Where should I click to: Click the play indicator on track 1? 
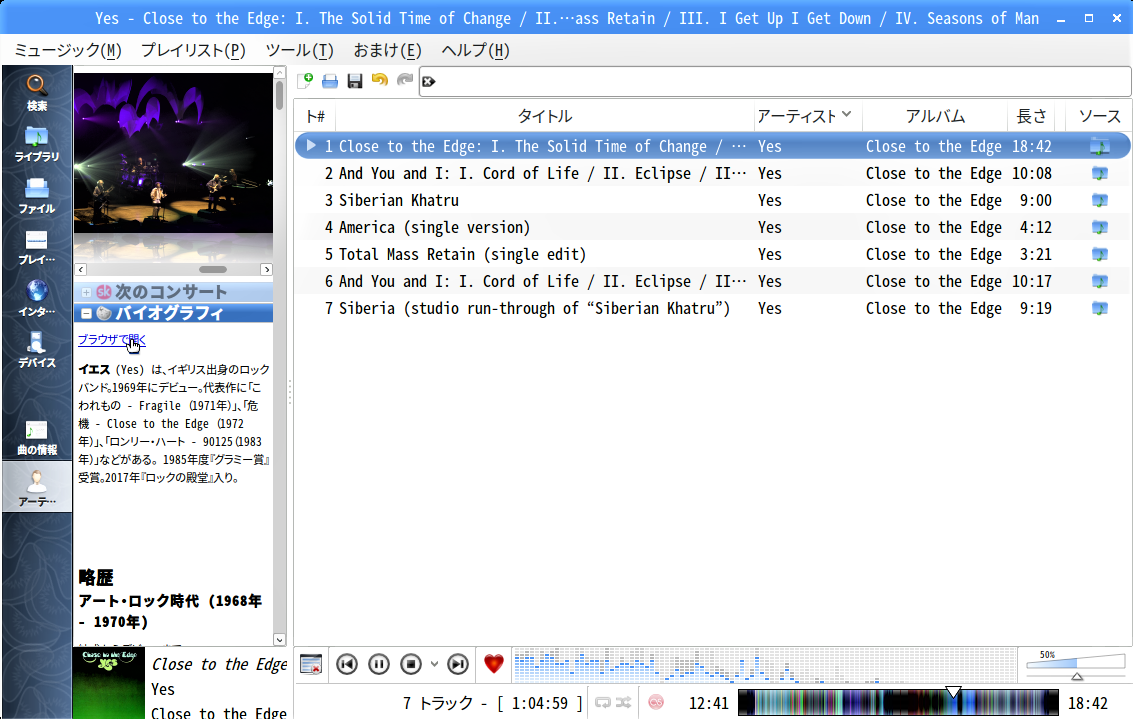point(311,146)
